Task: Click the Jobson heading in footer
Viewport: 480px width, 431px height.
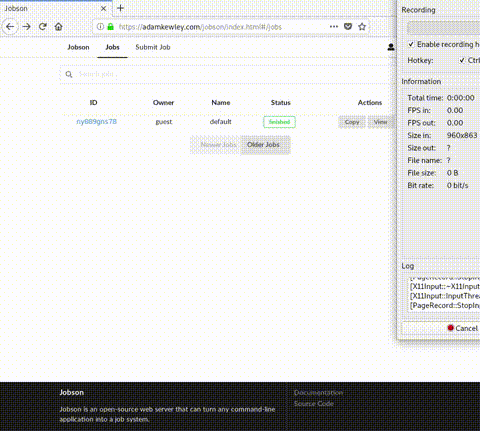Action: [x=72, y=392]
